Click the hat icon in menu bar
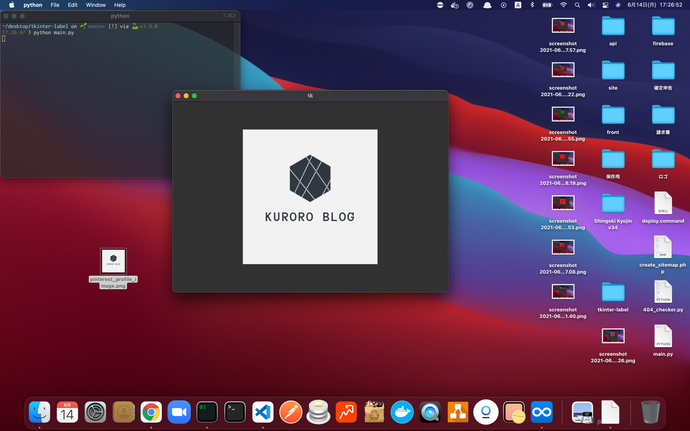Screen dimensions: 690x431 (487, 5)
